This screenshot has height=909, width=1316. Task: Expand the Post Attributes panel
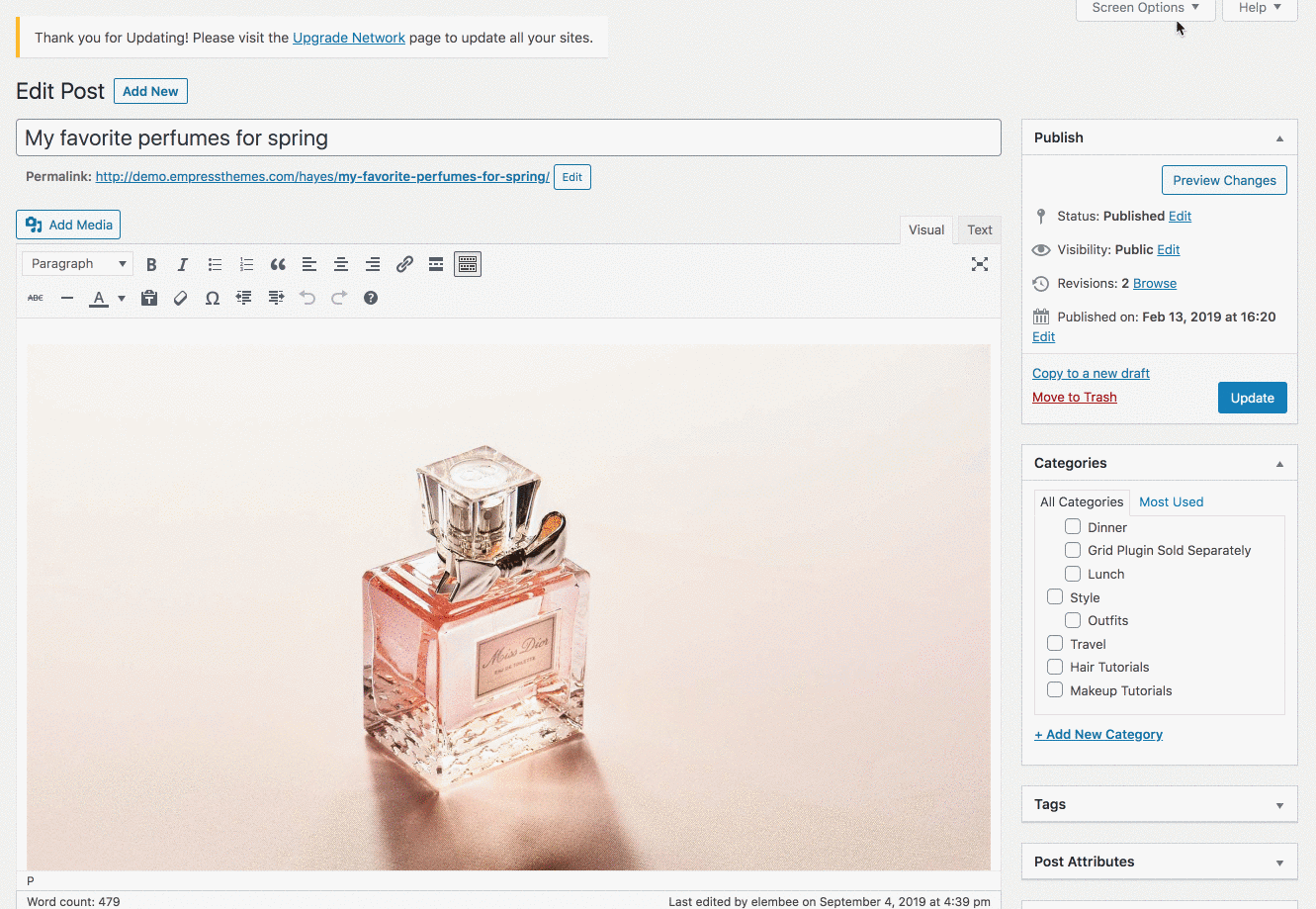click(x=1279, y=863)
